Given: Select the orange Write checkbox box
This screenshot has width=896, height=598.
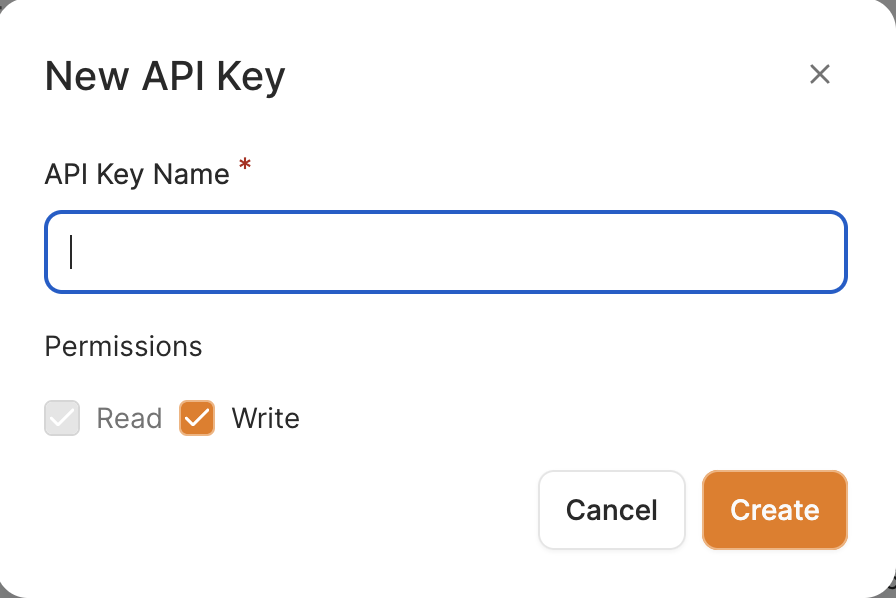Looking at the screenshot, I should pos(197,418).
